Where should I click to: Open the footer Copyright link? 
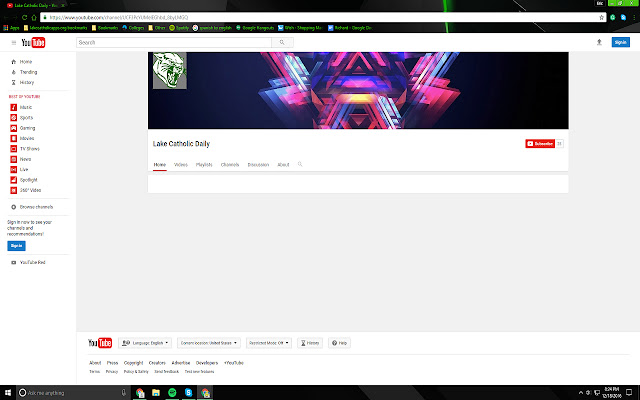click(133, 363)
